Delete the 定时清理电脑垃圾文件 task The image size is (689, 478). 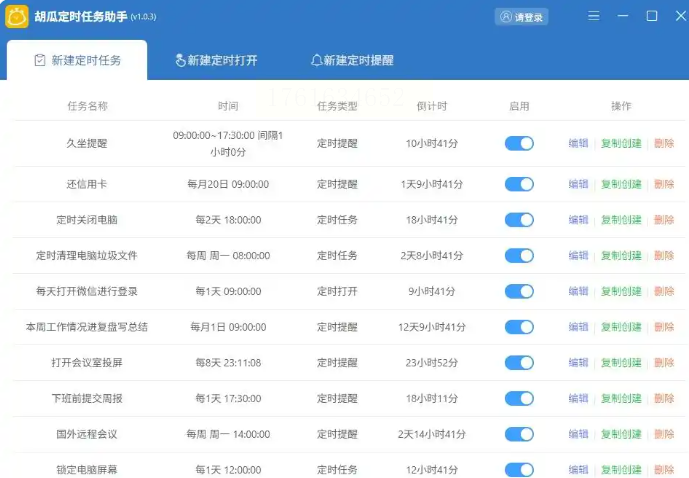click(x=664, y=255)
